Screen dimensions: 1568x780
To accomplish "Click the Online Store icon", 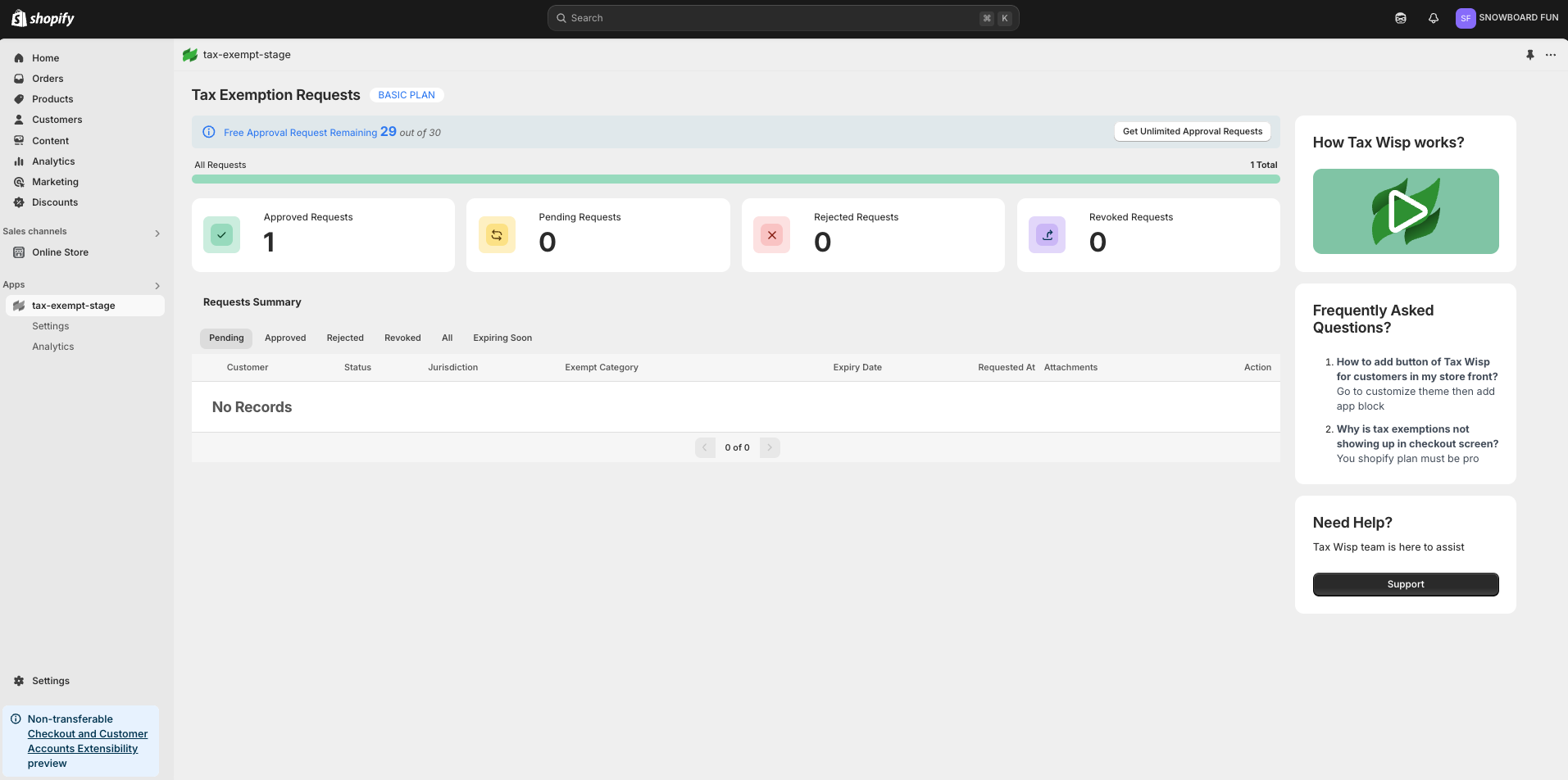I will pos(19,252).
